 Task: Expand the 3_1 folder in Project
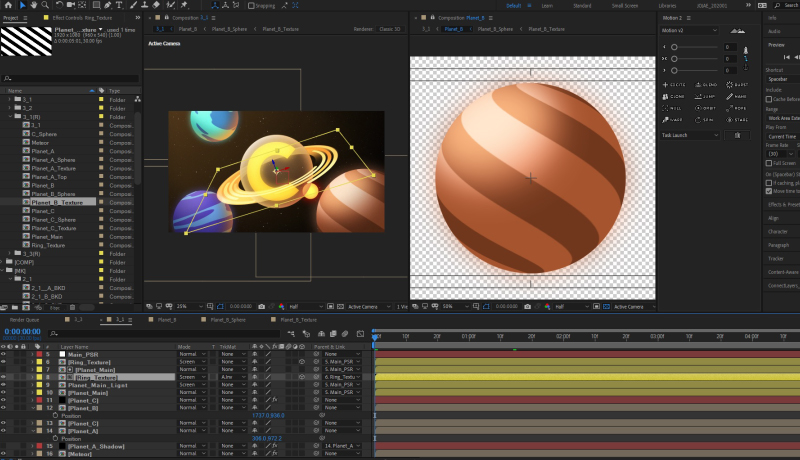point(10,99)
